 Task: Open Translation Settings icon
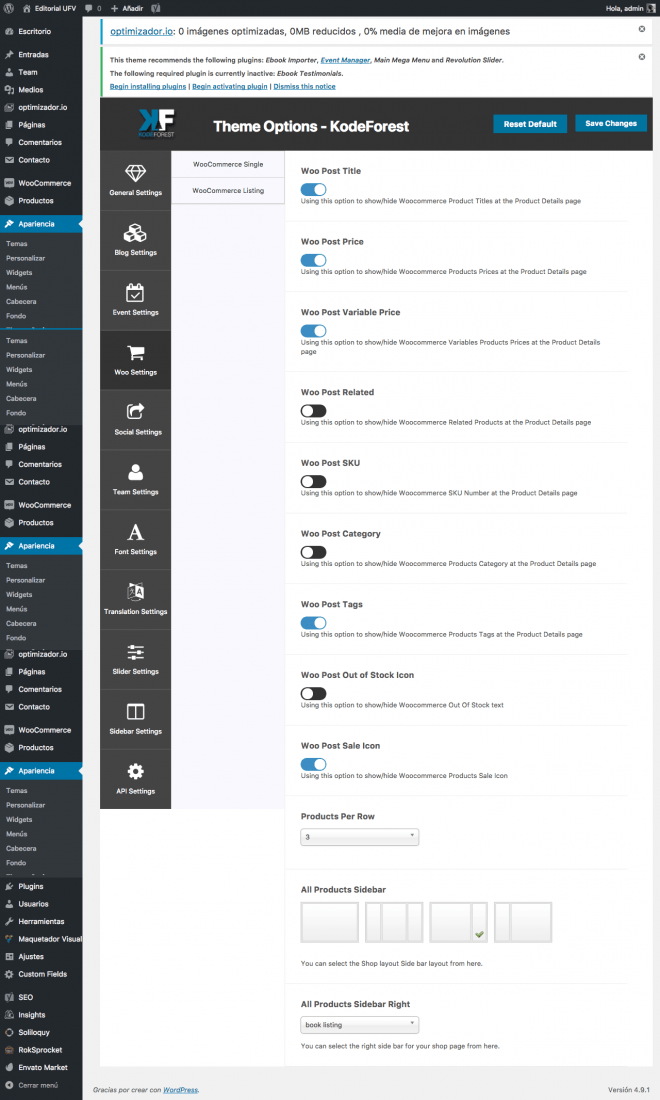[135, 591]
